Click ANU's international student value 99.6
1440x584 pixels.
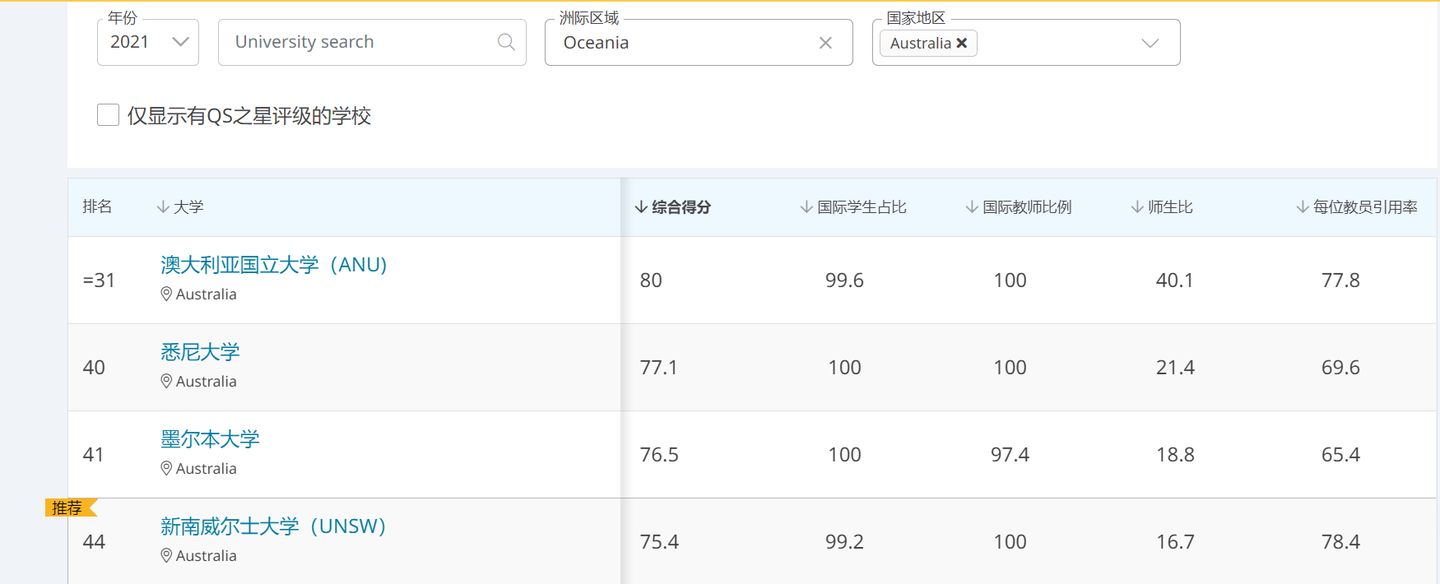point(845,281)
